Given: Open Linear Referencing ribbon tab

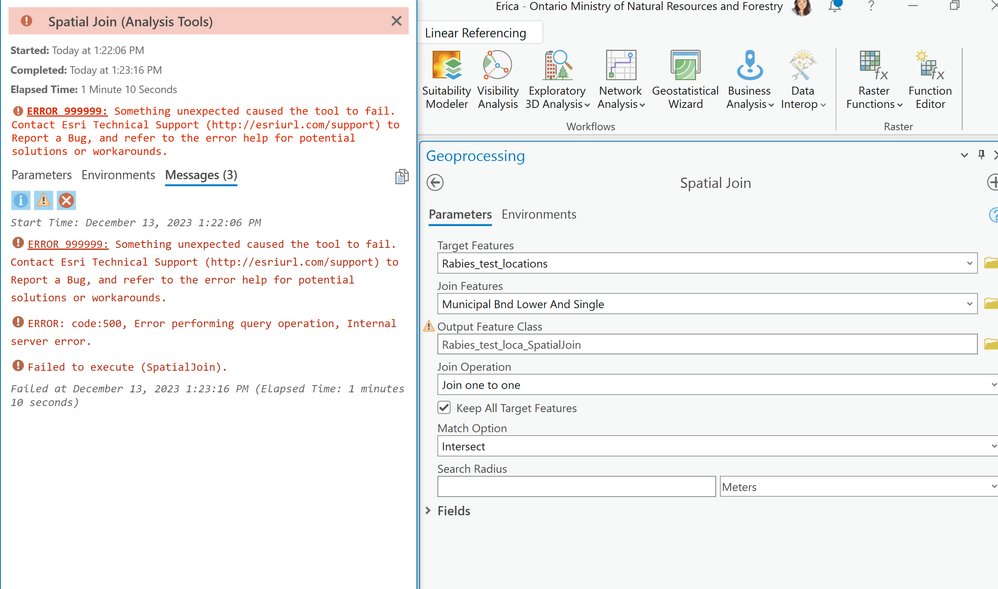Looking at the screenshot, I should tap(475, 33).
